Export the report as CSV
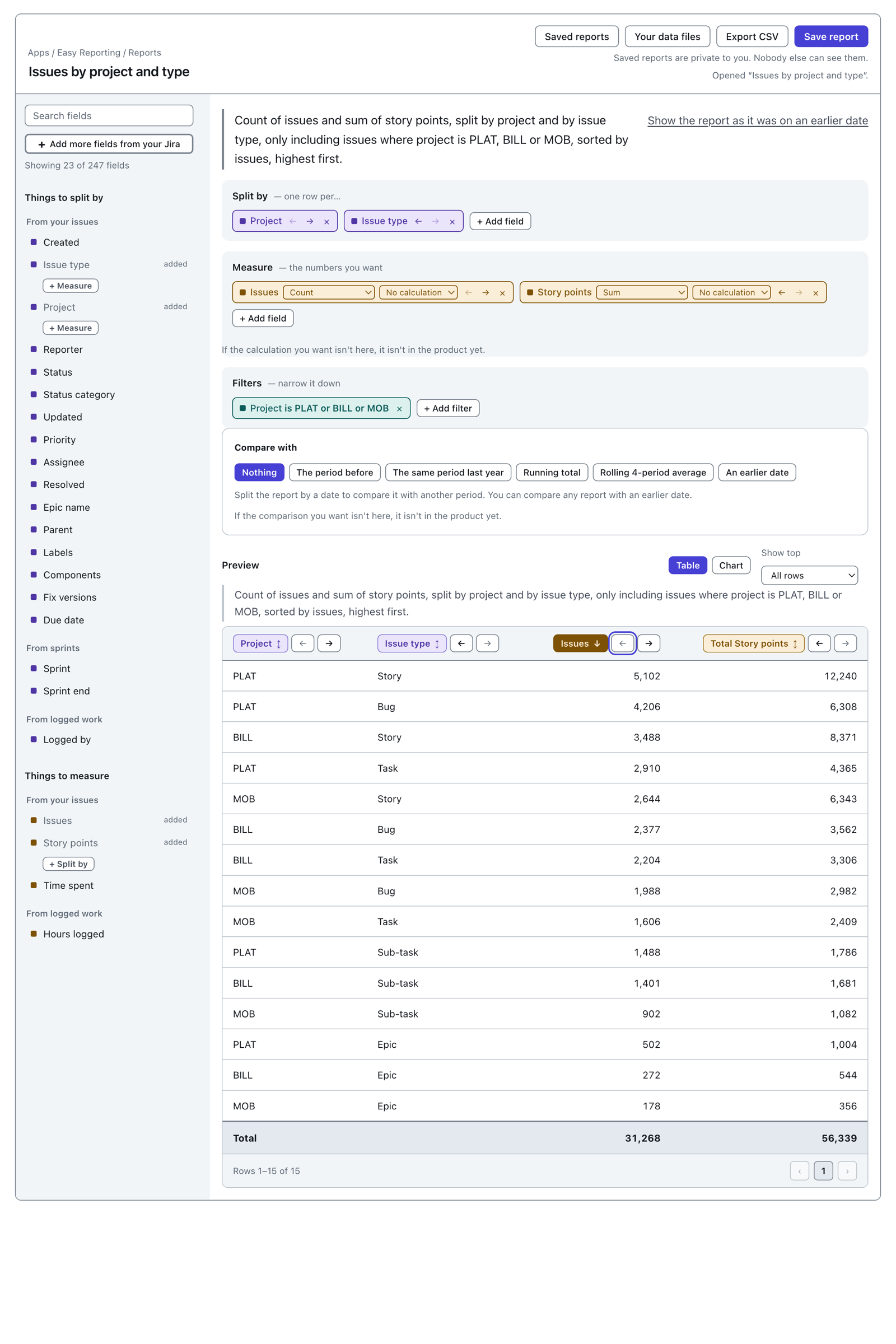Viewport: 896px width, 1344px height. [x=752, y=36]
